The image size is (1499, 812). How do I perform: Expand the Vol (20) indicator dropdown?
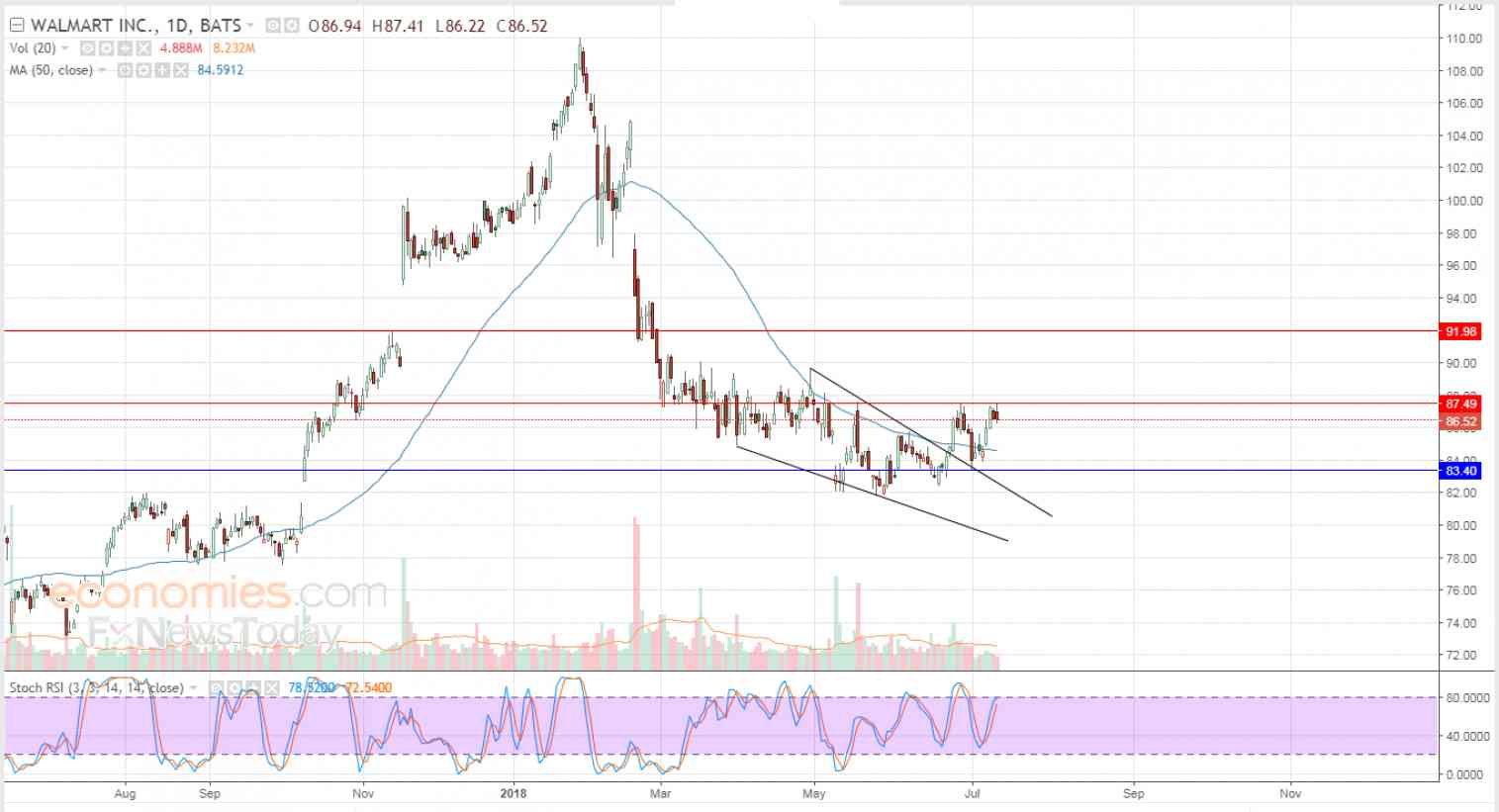(65, 48)
